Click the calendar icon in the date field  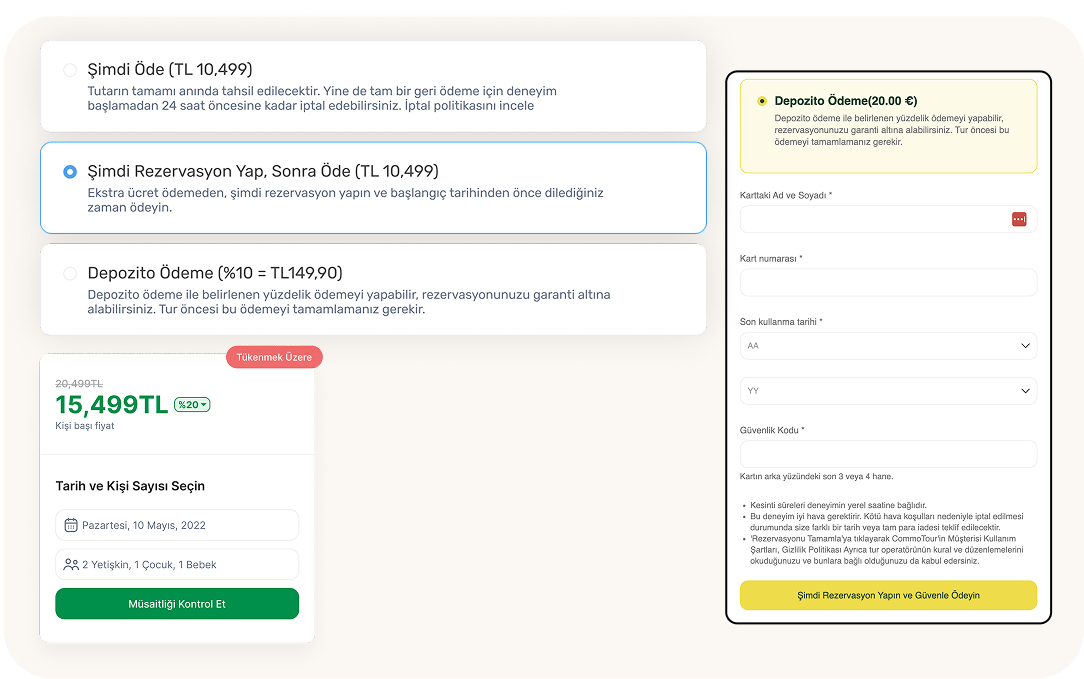pyautogui.click(x=71, y=525)
